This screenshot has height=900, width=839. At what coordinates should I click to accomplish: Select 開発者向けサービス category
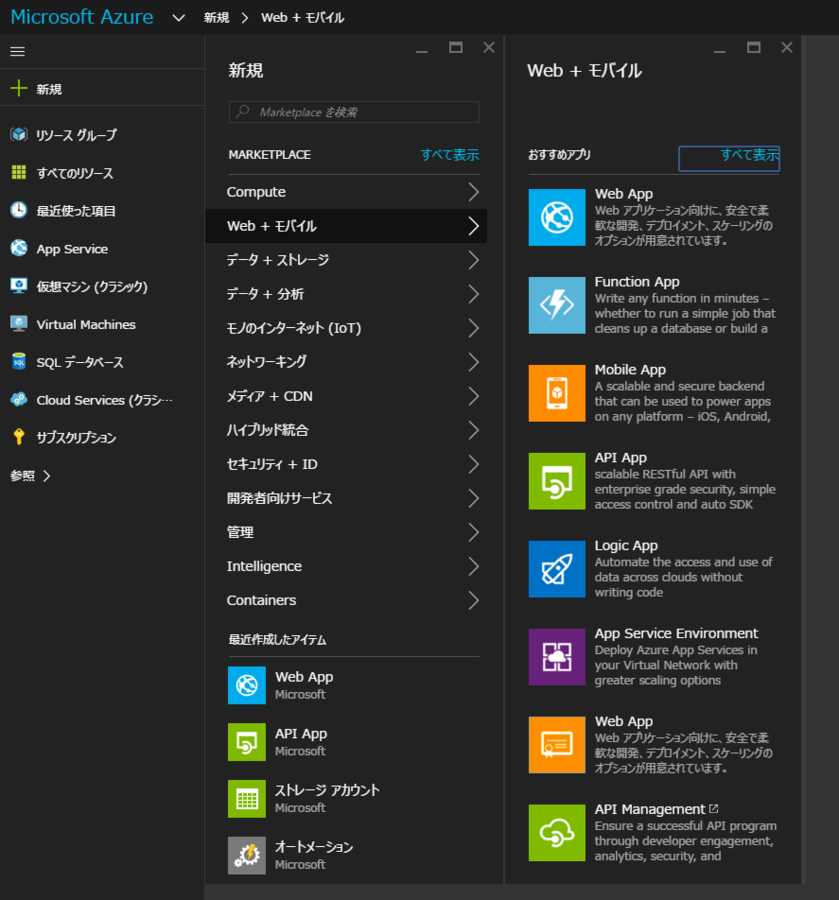tap(346, 498)
